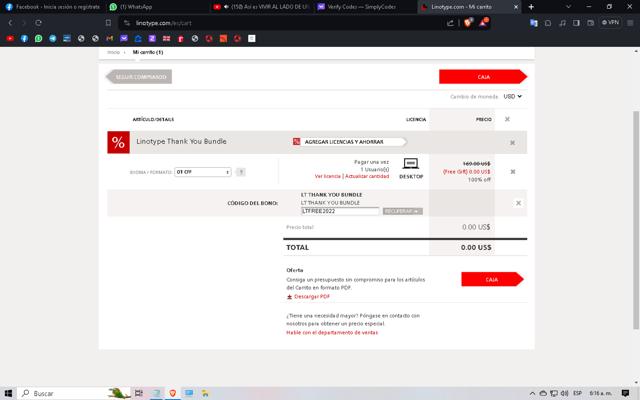Viewport: 640px width, 400px height.
Task: Click the Linotype Thank You Bundle title
Action: [x=181, y=142]
